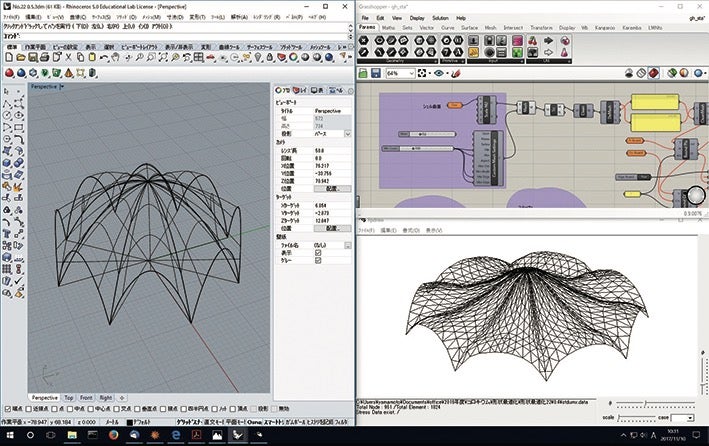Toggle the 中点 osnap checkbox
The image size is (709, 446).
(x=70, y=409)
